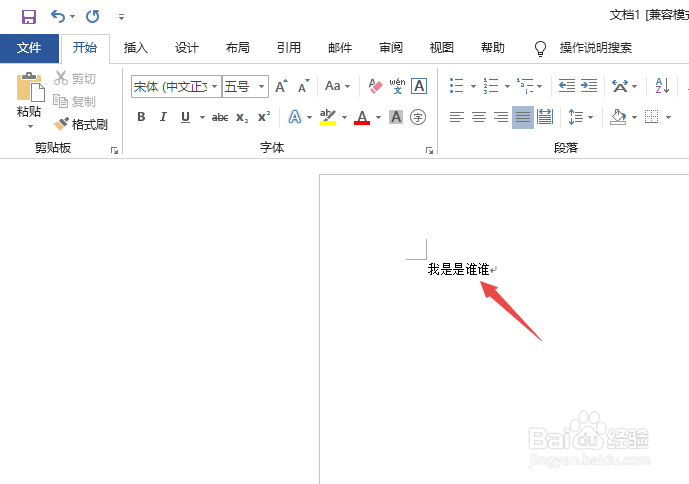Click the 格式刷 format painter
The image size is (689, 484).
pyautogui.click(x=80, y=124)
